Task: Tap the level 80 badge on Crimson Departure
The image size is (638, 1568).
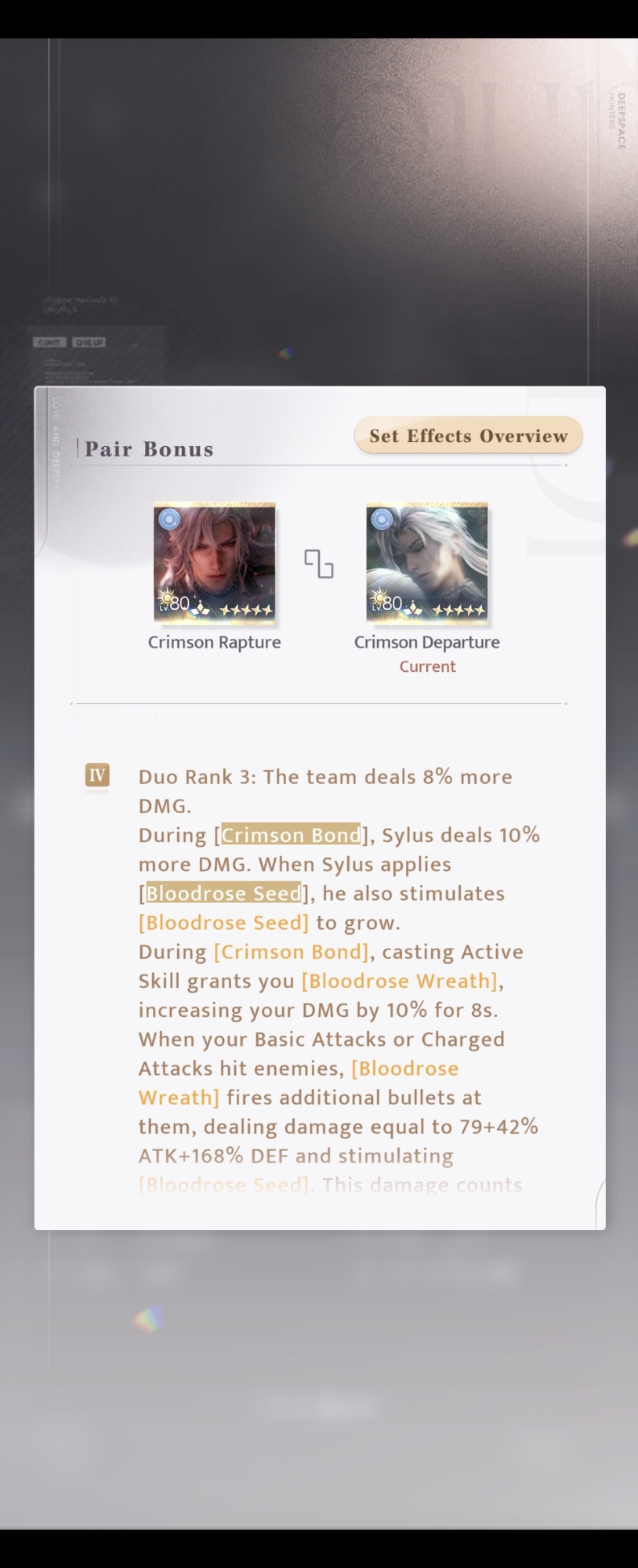Action: pyautogui.click(x=387, y=602)
